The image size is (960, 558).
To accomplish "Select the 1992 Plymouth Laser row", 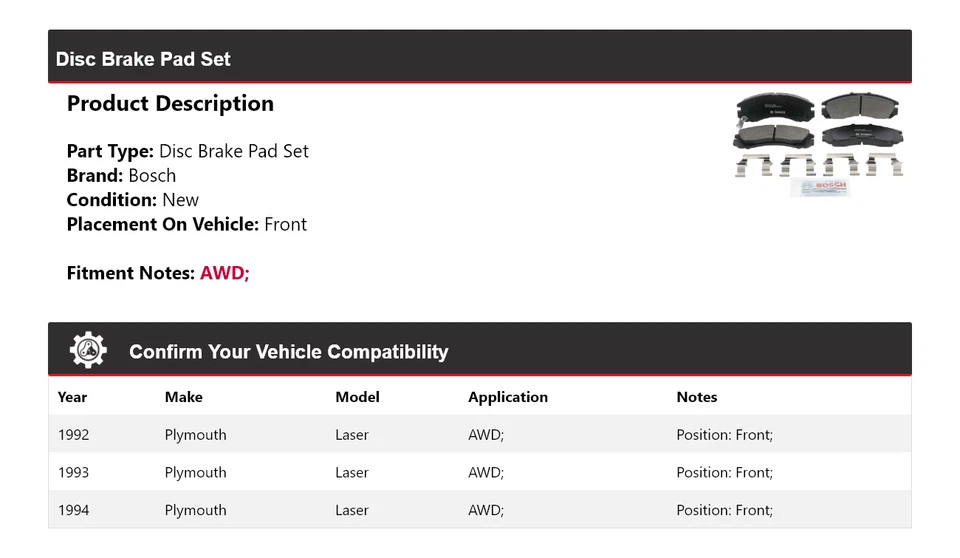I will (479, 435).
